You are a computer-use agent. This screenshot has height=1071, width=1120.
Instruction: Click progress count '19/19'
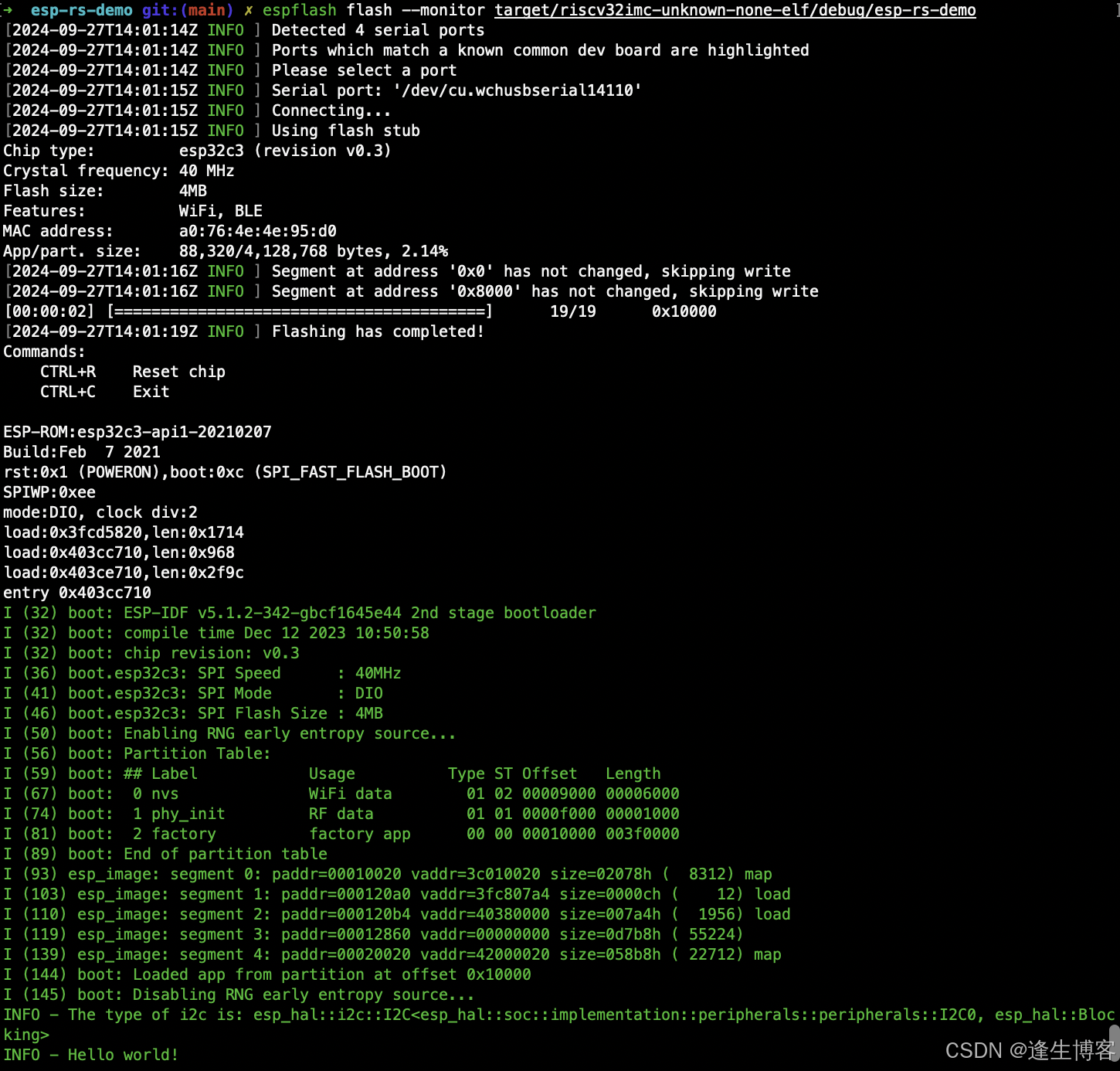pyautogui.click(x=572, y=311)
